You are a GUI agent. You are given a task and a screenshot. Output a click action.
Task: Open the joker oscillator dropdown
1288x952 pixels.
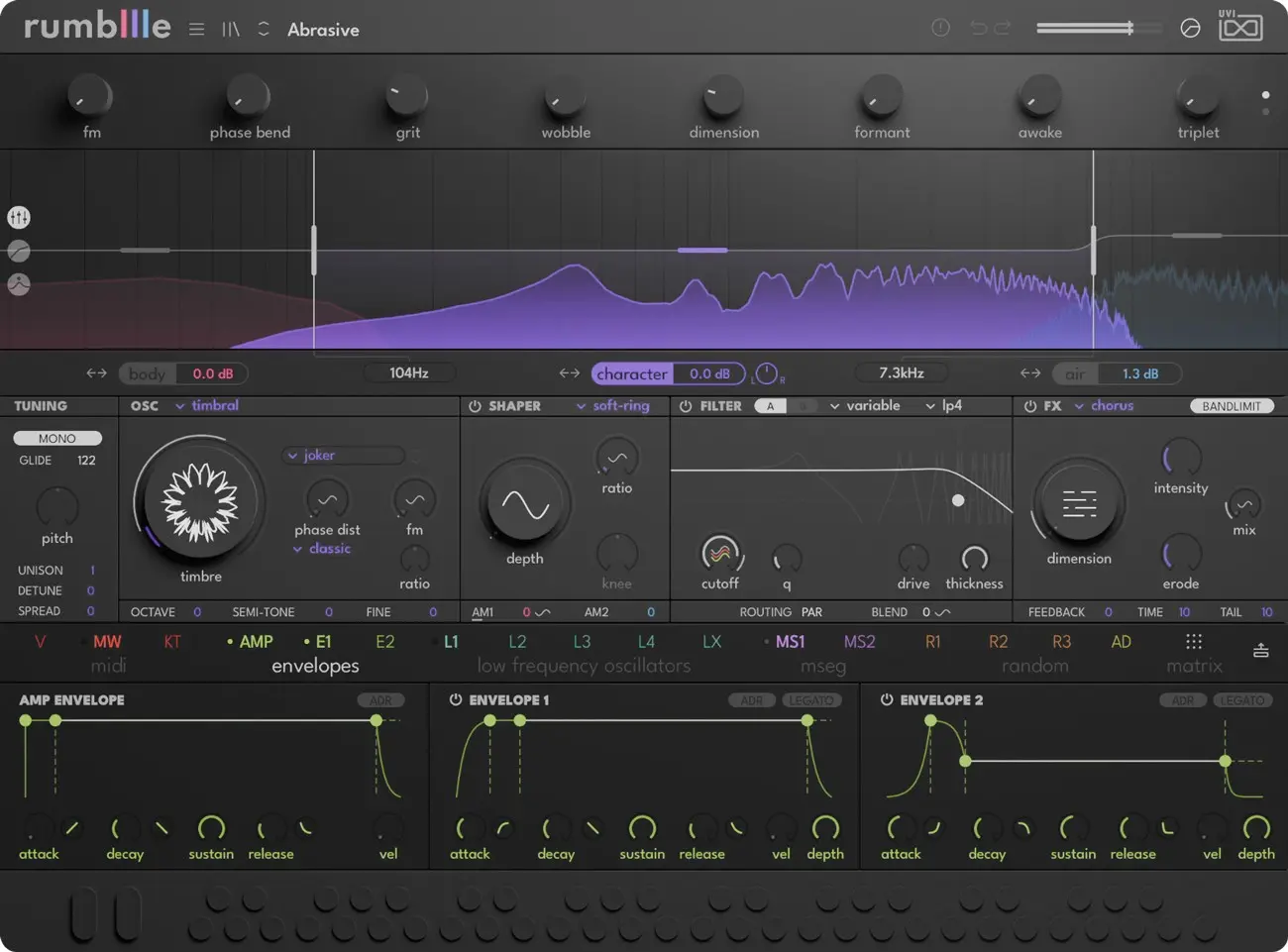click(x=345, y=456)
